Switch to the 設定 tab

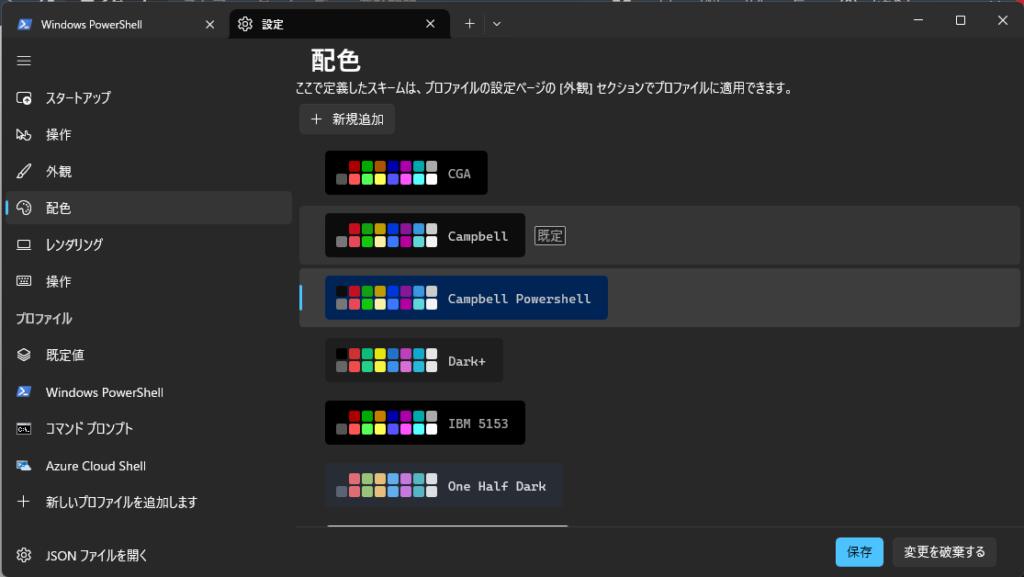coord(339,24)
